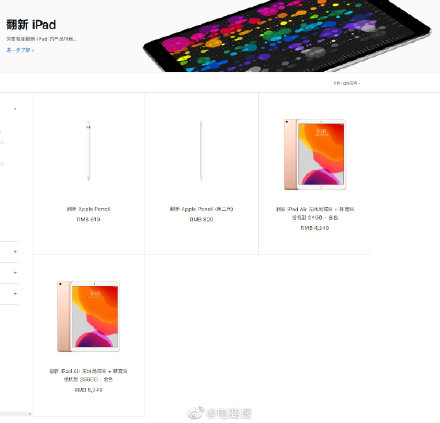Click the blue learn more link under 翻新 iPad
440x423 pixels.
[20, 50]
